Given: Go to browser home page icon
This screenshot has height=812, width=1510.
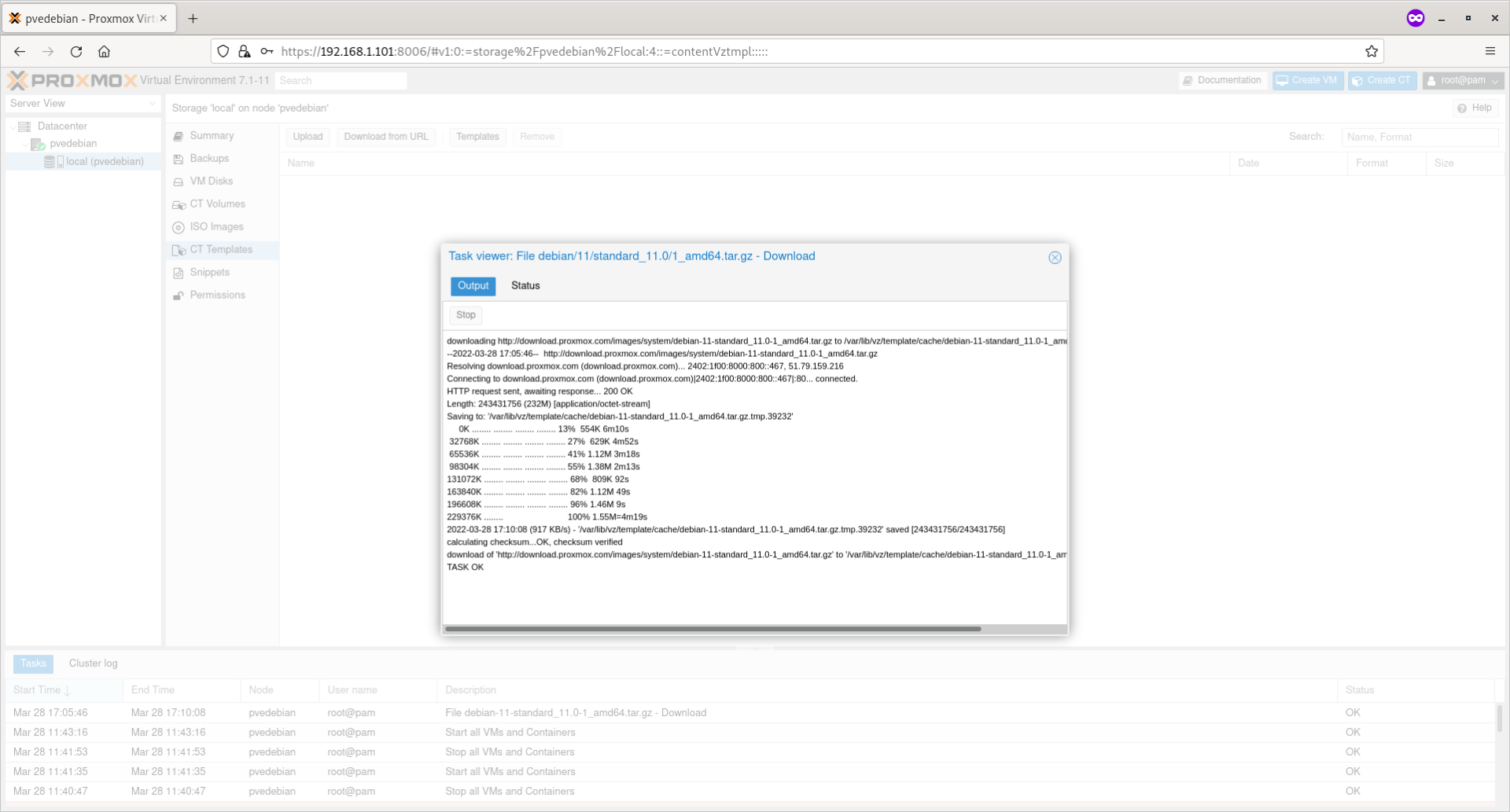Looking at the screenshot, I should point(104,52).
